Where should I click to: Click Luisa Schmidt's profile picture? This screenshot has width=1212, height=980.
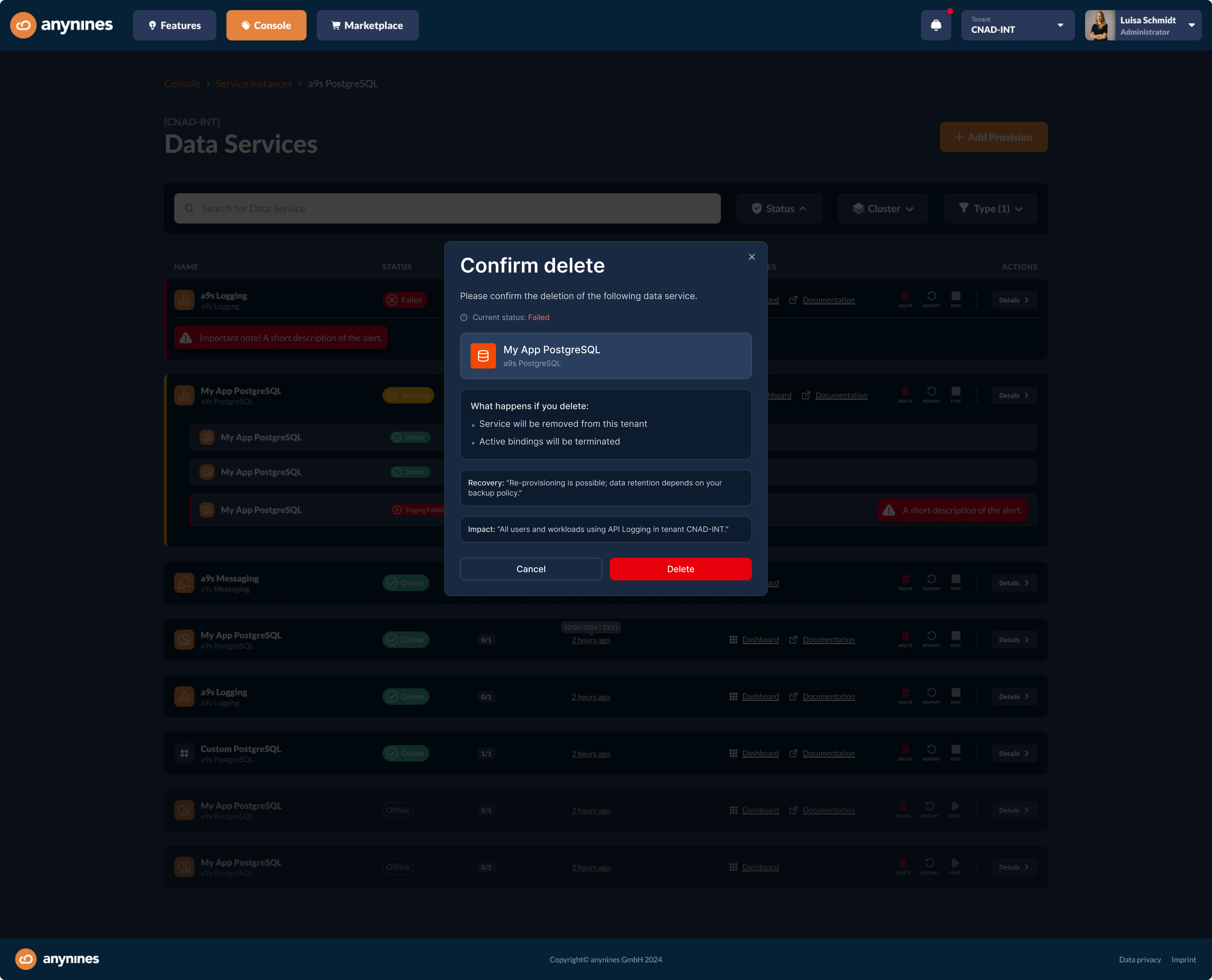[x=1100, y=25]
